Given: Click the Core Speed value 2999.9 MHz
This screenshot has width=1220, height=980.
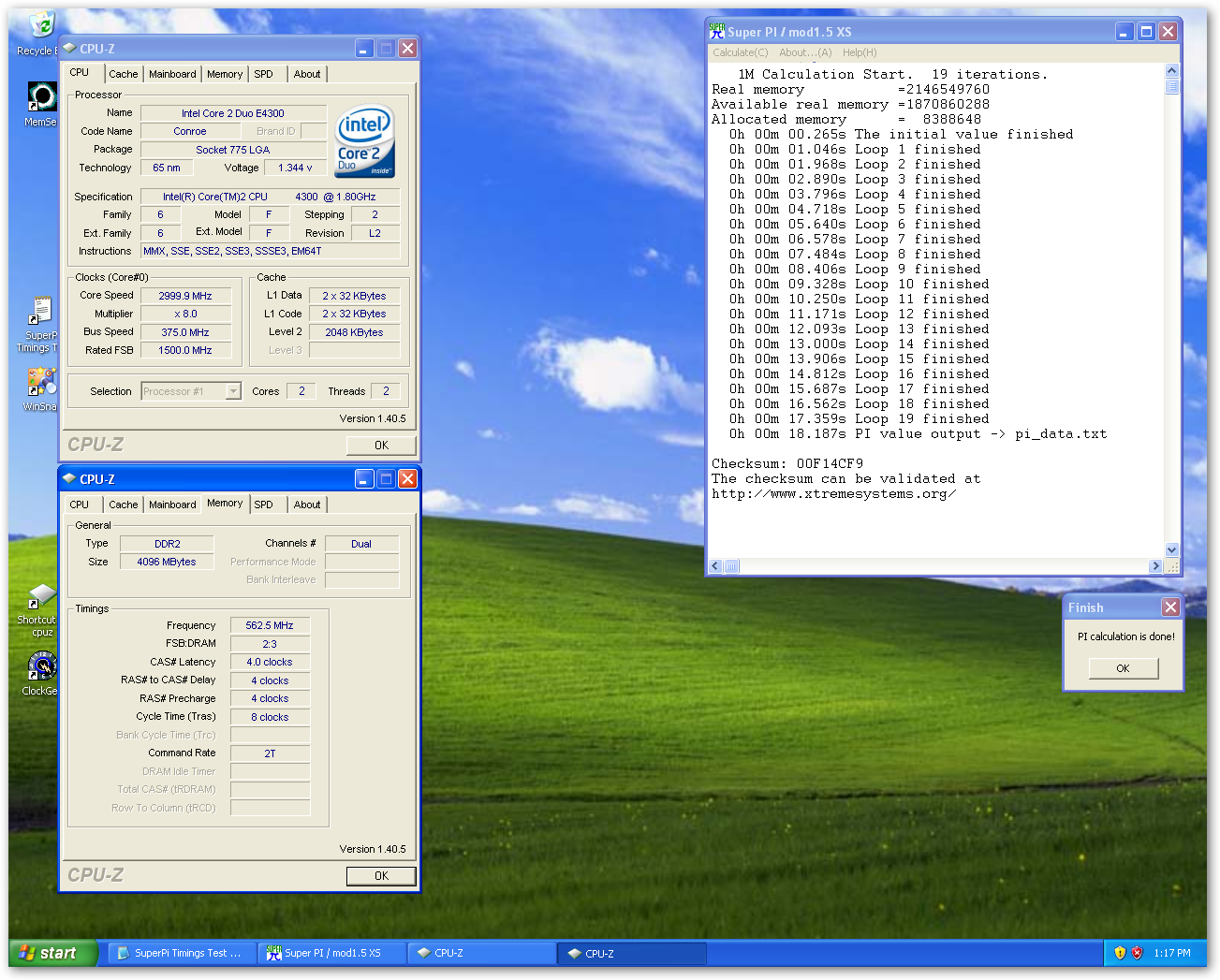Looking at the screenshot, I should click(185, 296).
